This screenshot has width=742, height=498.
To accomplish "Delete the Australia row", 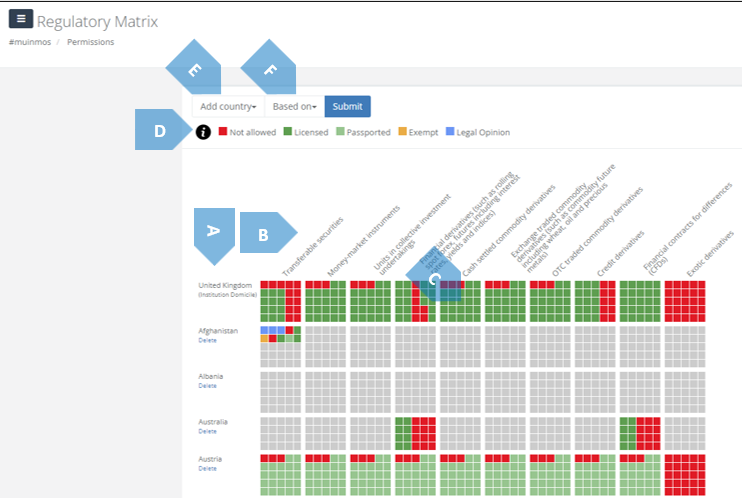I will [x=206, y=431].
